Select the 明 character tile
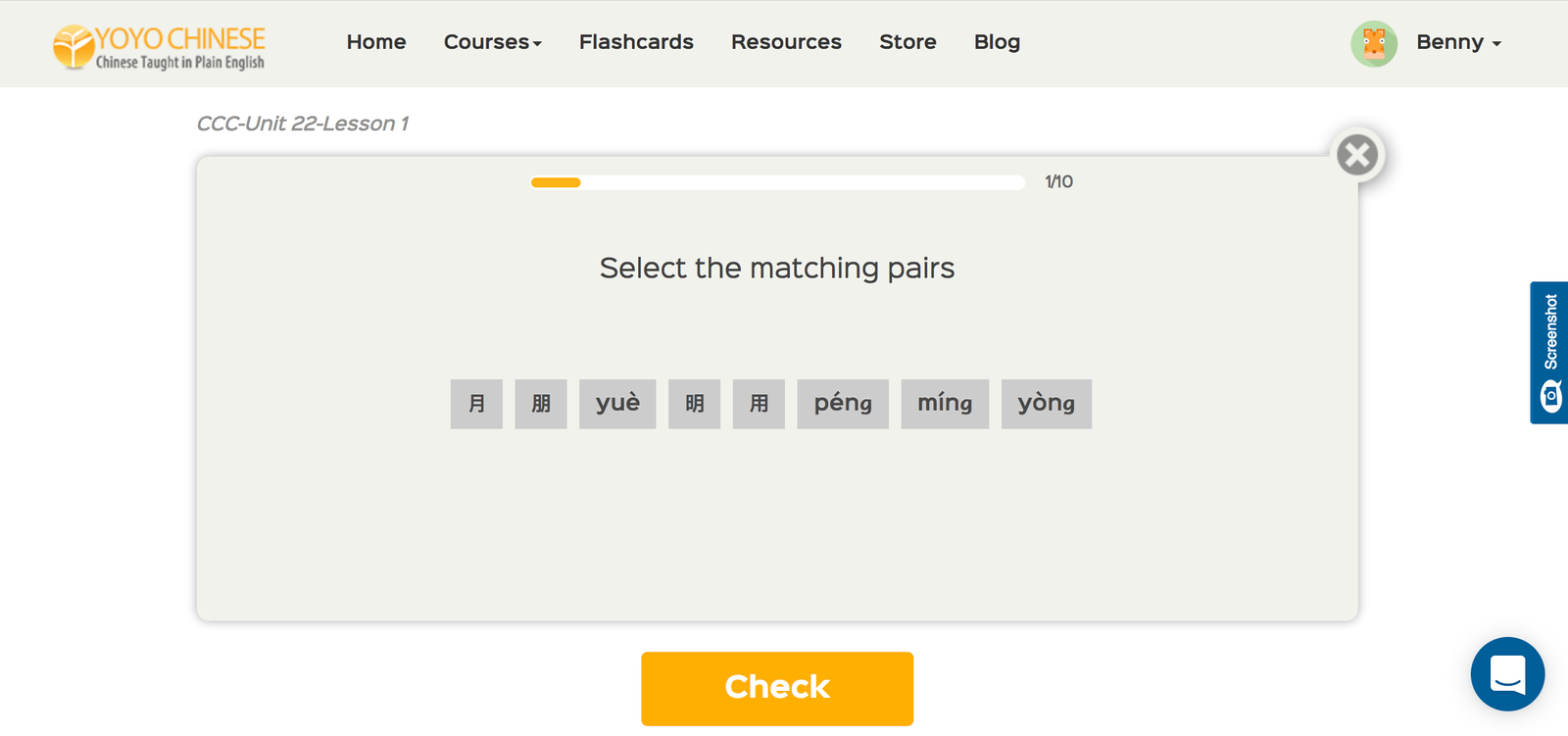The image size is (1568, 736). [694, 404]
